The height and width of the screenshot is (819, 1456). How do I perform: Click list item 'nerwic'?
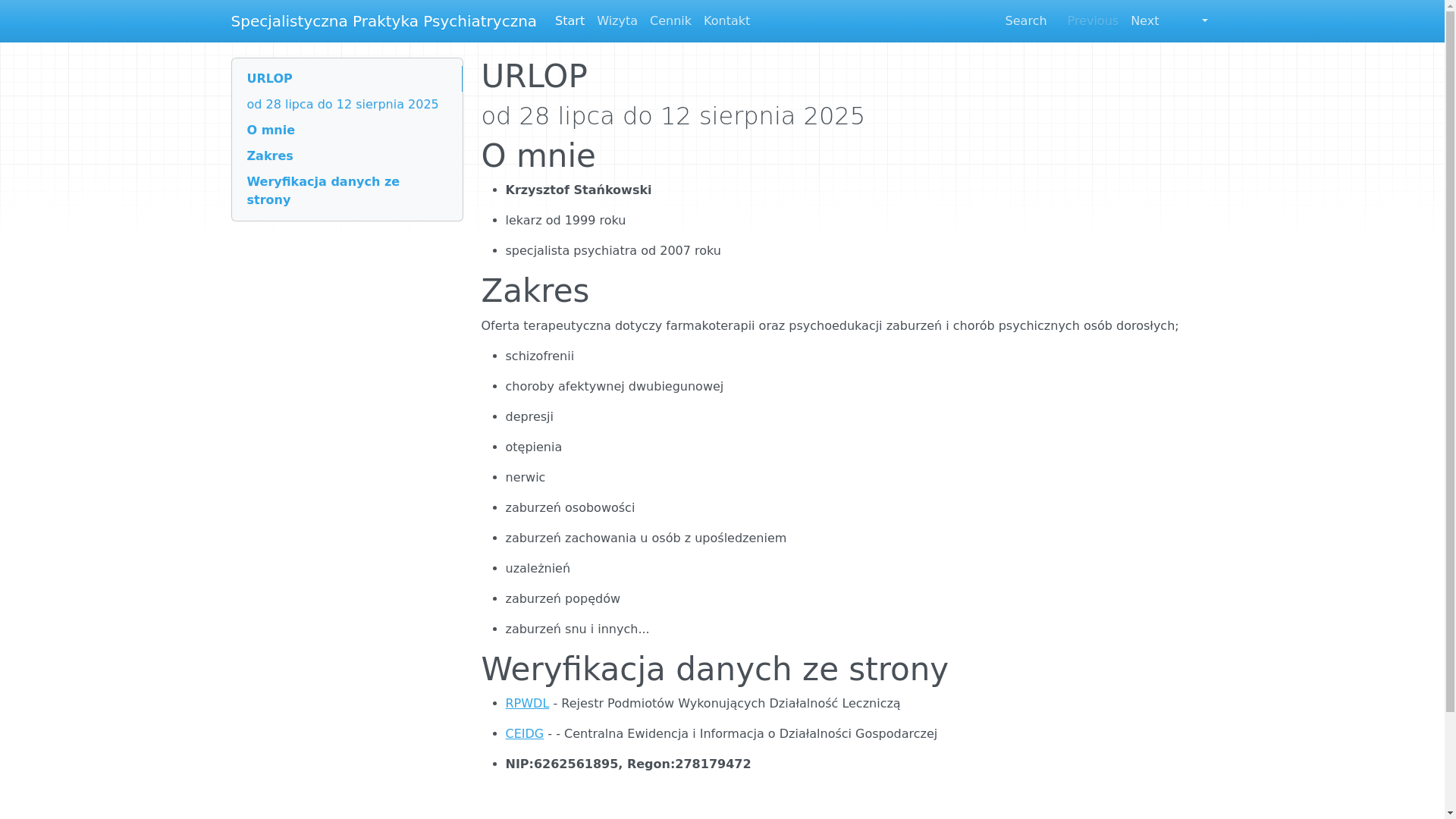(x=525, y=478)
